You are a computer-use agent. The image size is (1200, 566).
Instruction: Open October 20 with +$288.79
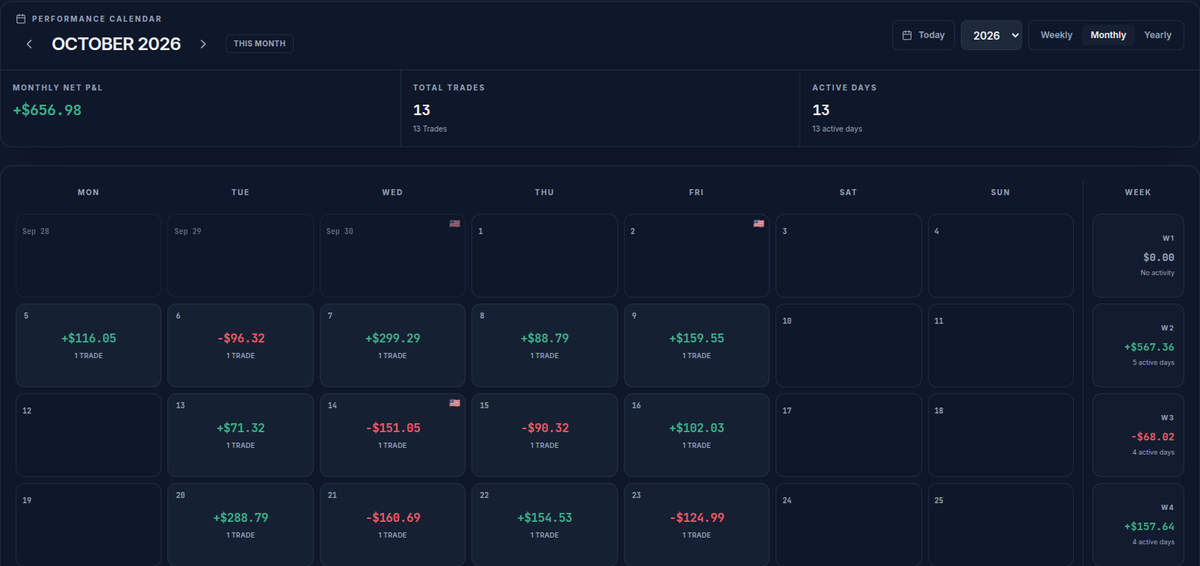click(241, 525)
